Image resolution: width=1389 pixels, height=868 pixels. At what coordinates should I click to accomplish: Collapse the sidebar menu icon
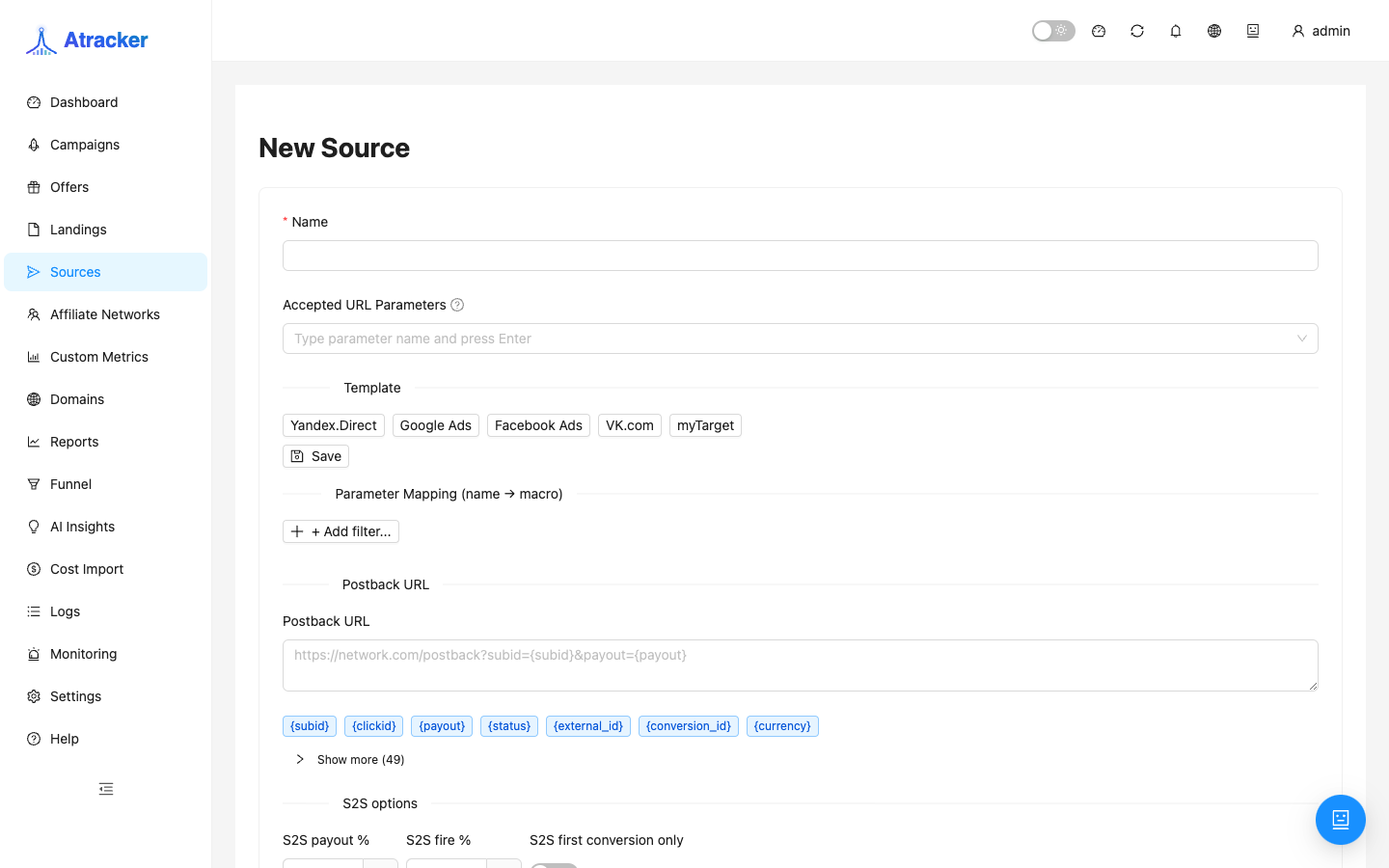pyautogui.click(x=106, y=789)
